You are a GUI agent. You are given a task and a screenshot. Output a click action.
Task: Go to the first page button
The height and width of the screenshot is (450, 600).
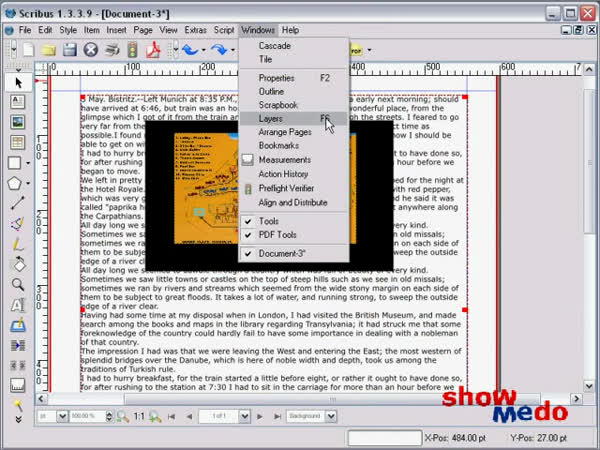click(x=171, y=416)
